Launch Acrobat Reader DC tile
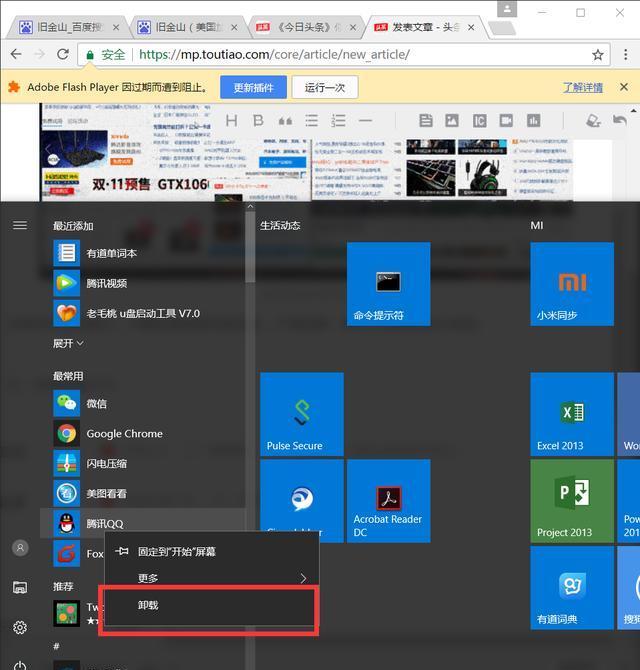The image size is (640, 670). coord(388,501)
